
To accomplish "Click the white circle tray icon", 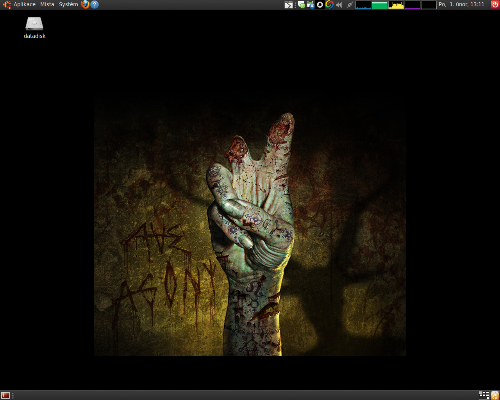I will [x=320, y=5].
